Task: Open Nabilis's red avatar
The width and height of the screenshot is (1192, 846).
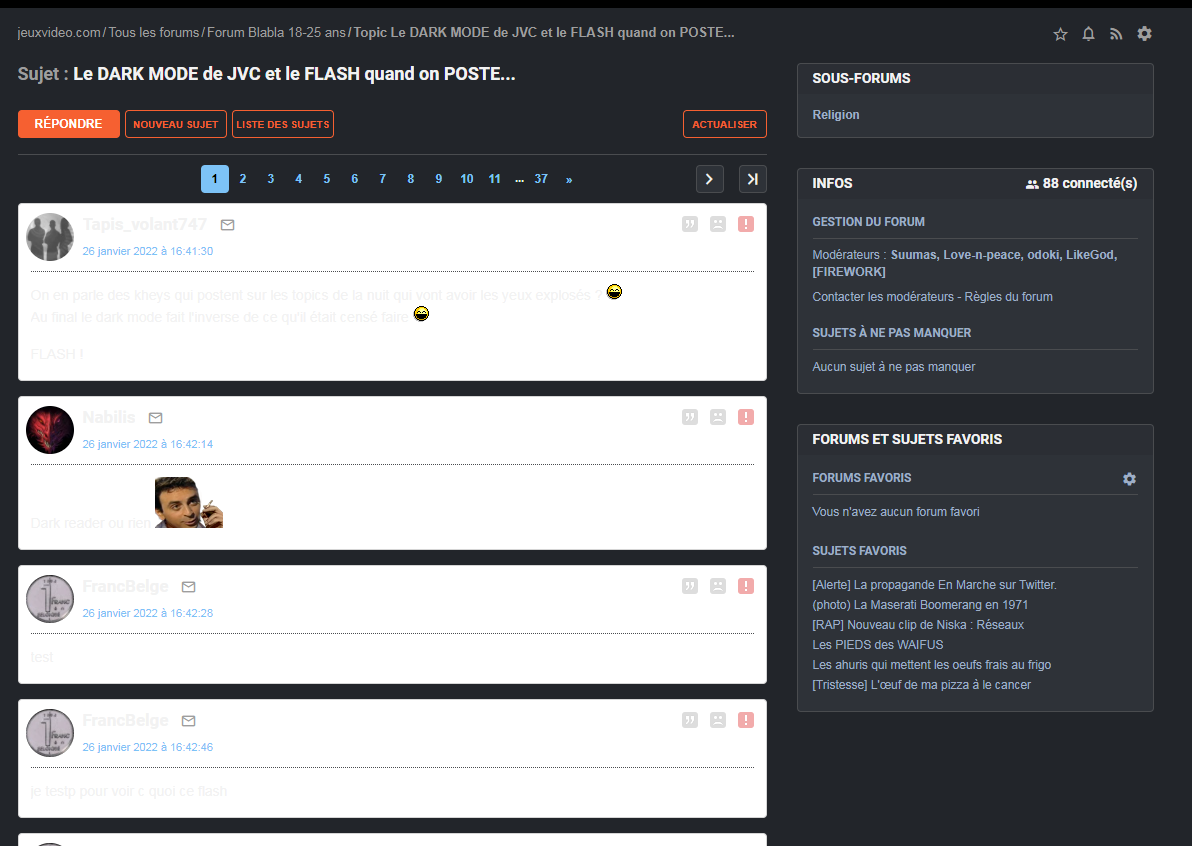Action: [x=50, y=430]
